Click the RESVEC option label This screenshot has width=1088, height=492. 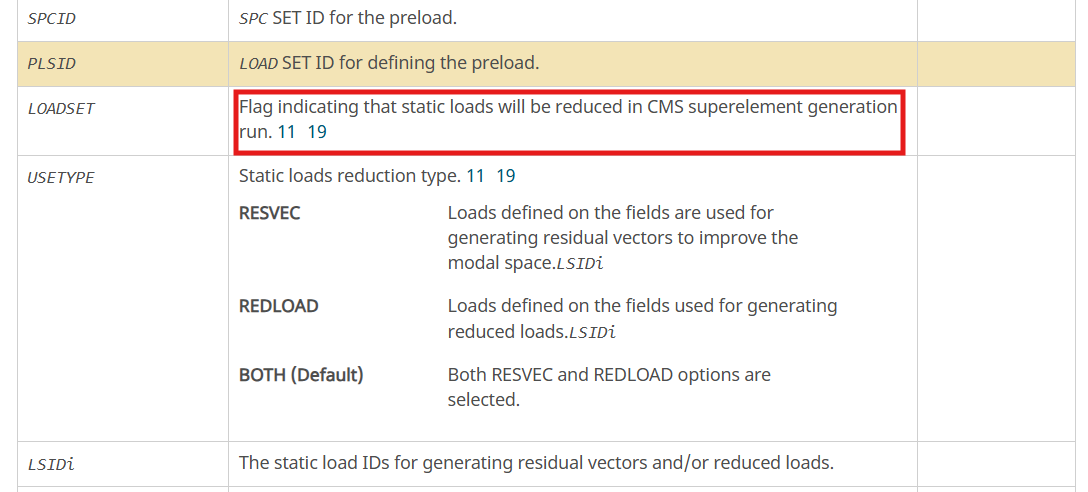tap(270, 213)
